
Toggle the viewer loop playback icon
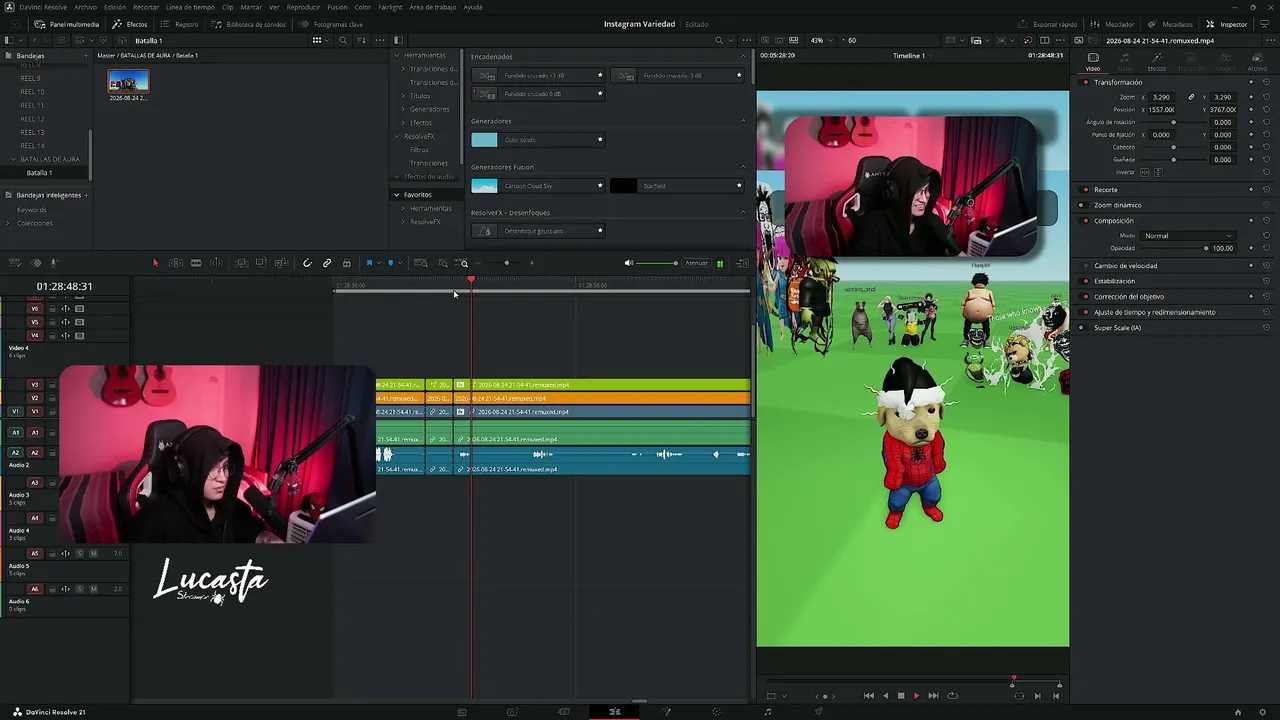(x=952, y=696)
